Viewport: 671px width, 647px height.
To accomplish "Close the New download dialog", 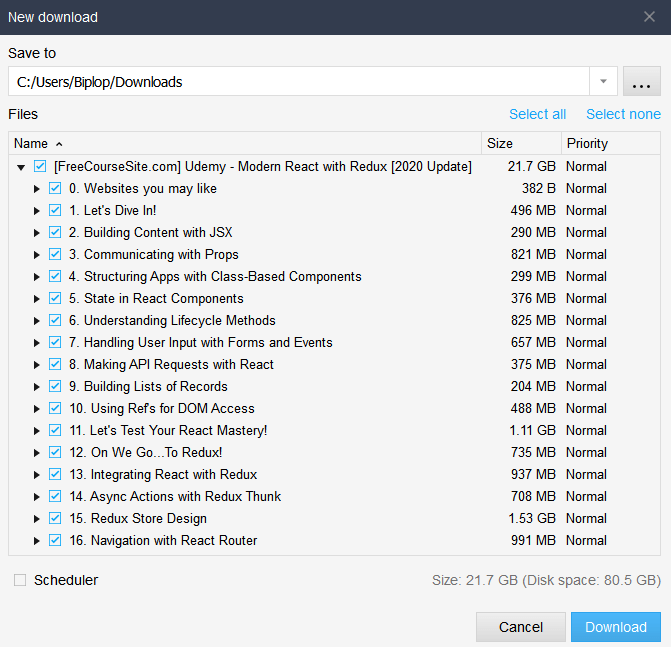I will pyautogui.click(x=649, y=17).
